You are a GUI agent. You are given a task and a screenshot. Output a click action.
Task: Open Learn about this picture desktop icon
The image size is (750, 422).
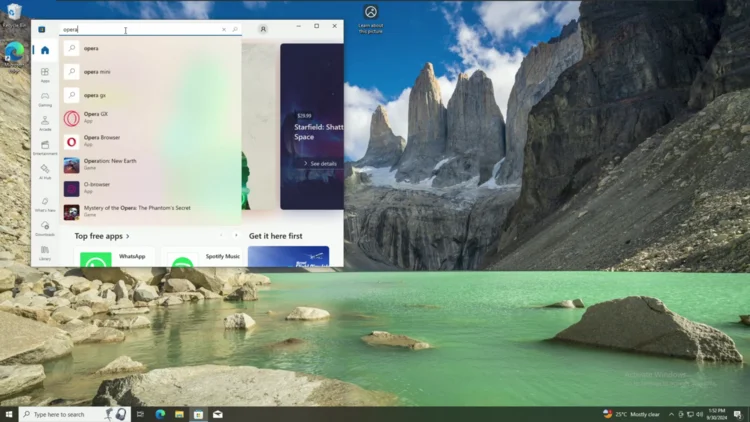371,19
